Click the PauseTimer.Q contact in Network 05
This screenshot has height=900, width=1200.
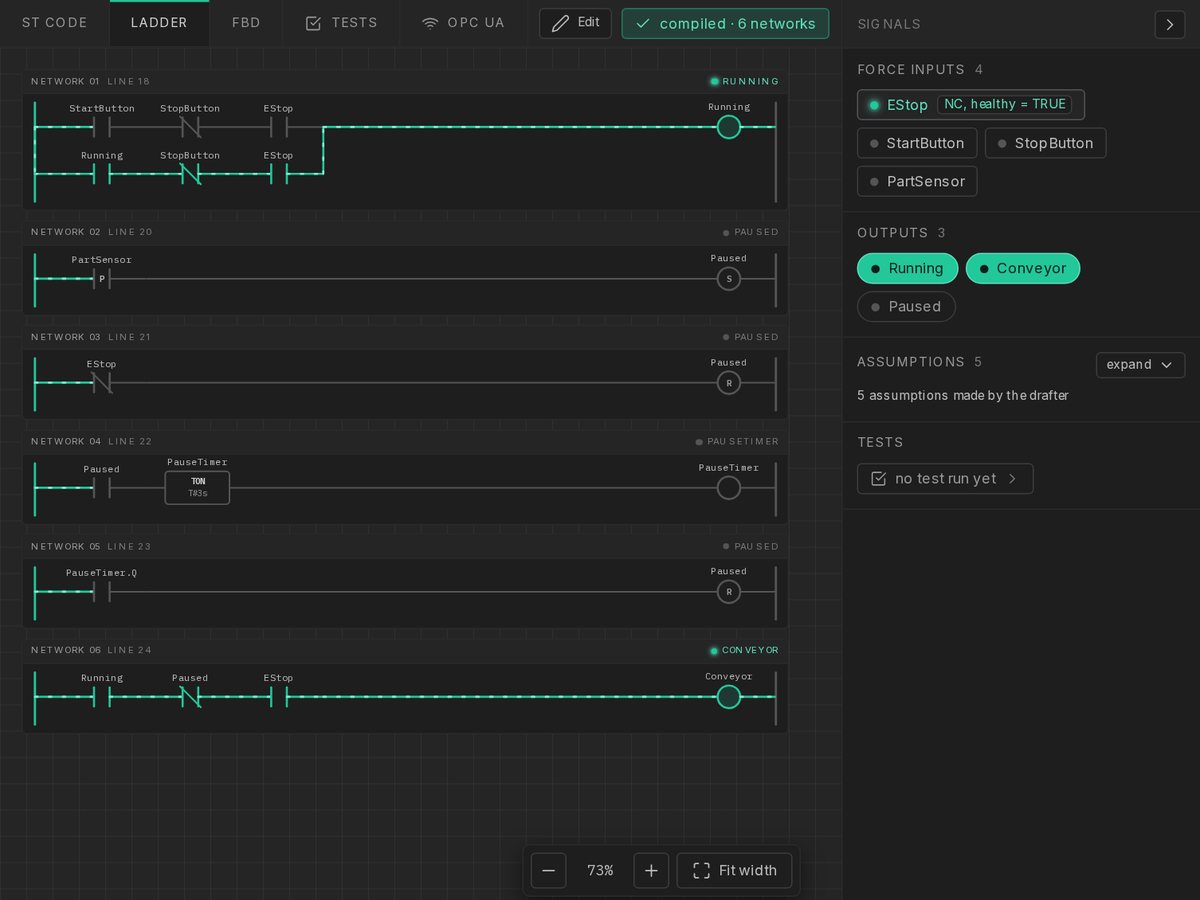pos(101,592)
